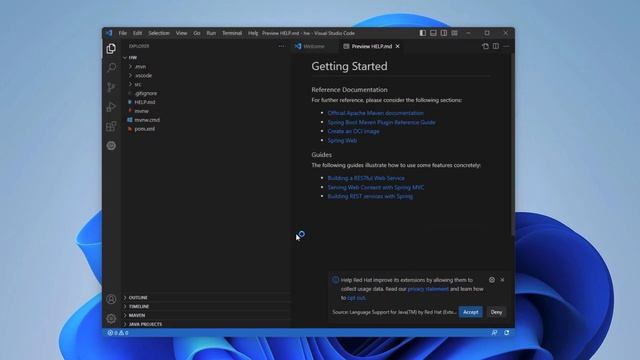Open the Terminal menu
The image size is (640, 360).
[232, 33]
